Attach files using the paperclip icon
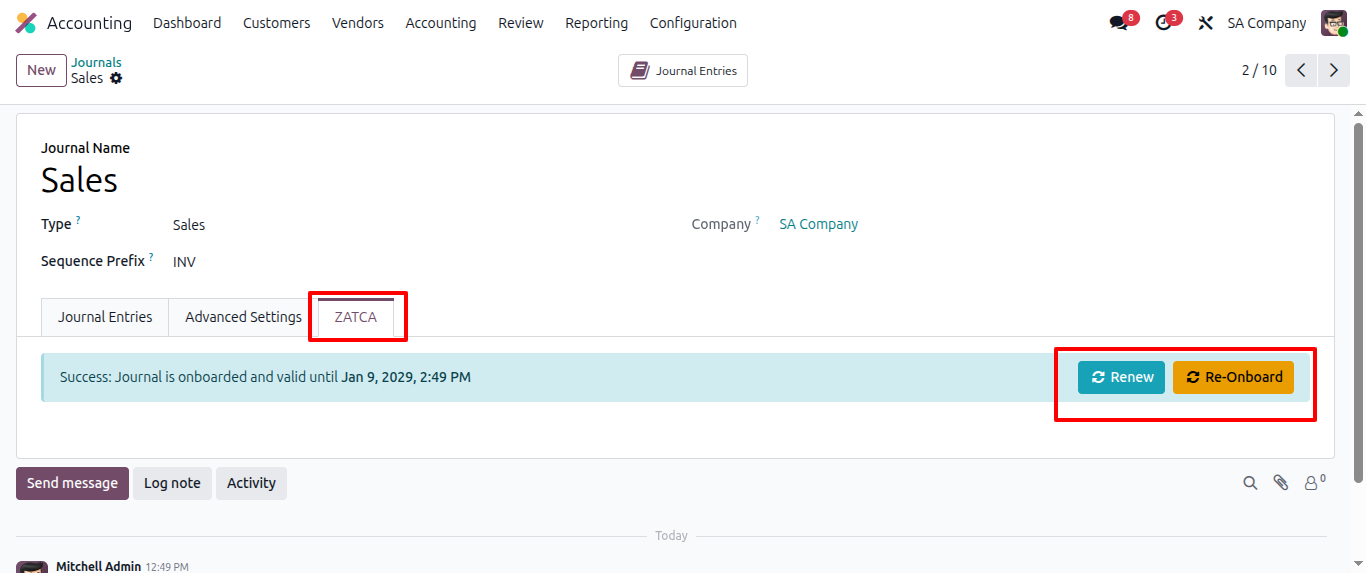This screenshot has width=1366, height=573. pos(1280,483)
